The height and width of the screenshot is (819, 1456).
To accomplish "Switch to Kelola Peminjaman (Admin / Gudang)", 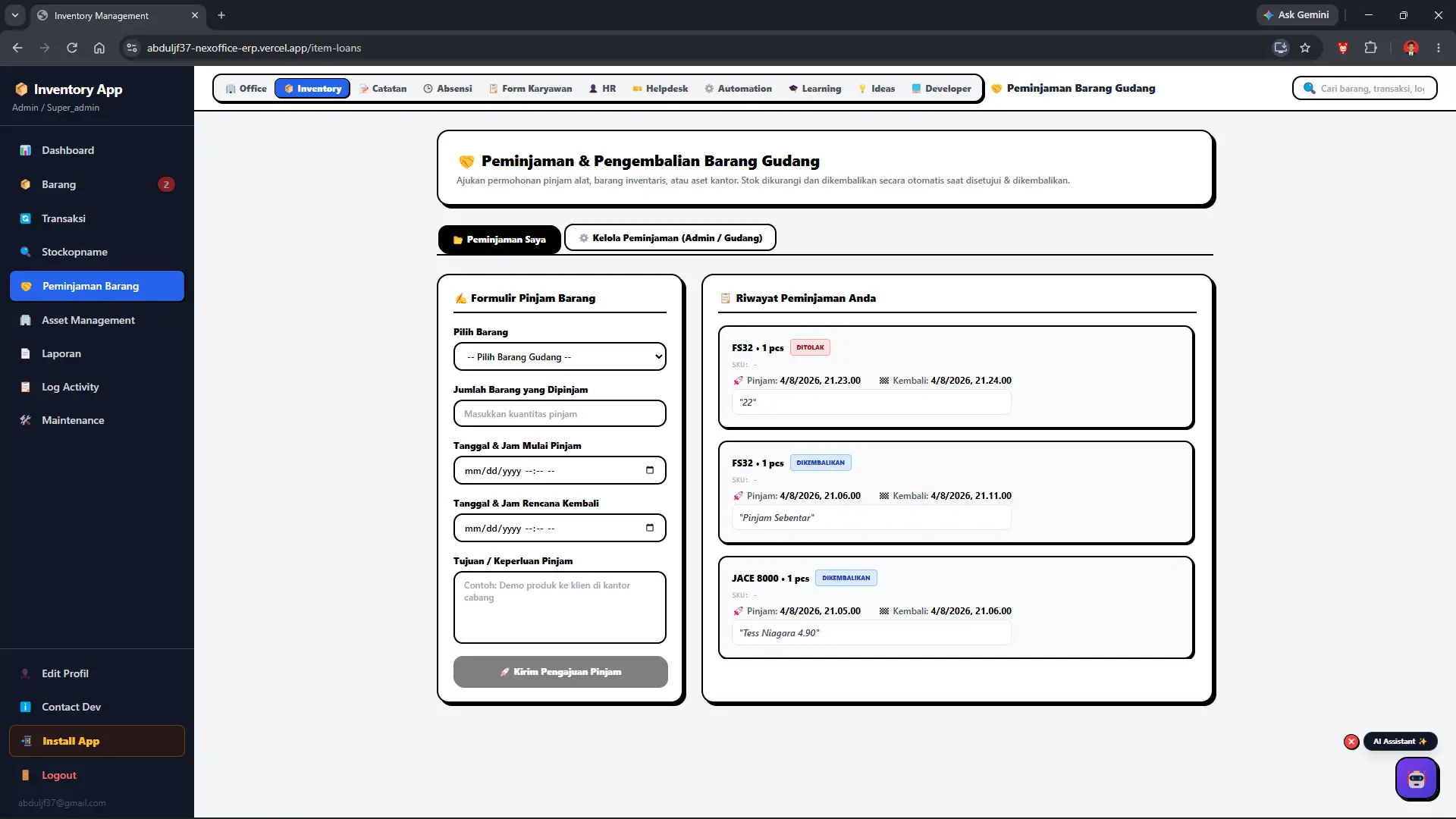I will click(670, 238).
